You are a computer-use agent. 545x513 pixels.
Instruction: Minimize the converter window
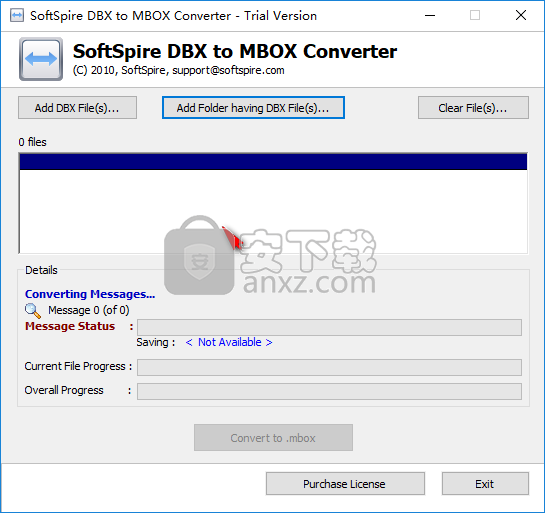click(430, 15)
